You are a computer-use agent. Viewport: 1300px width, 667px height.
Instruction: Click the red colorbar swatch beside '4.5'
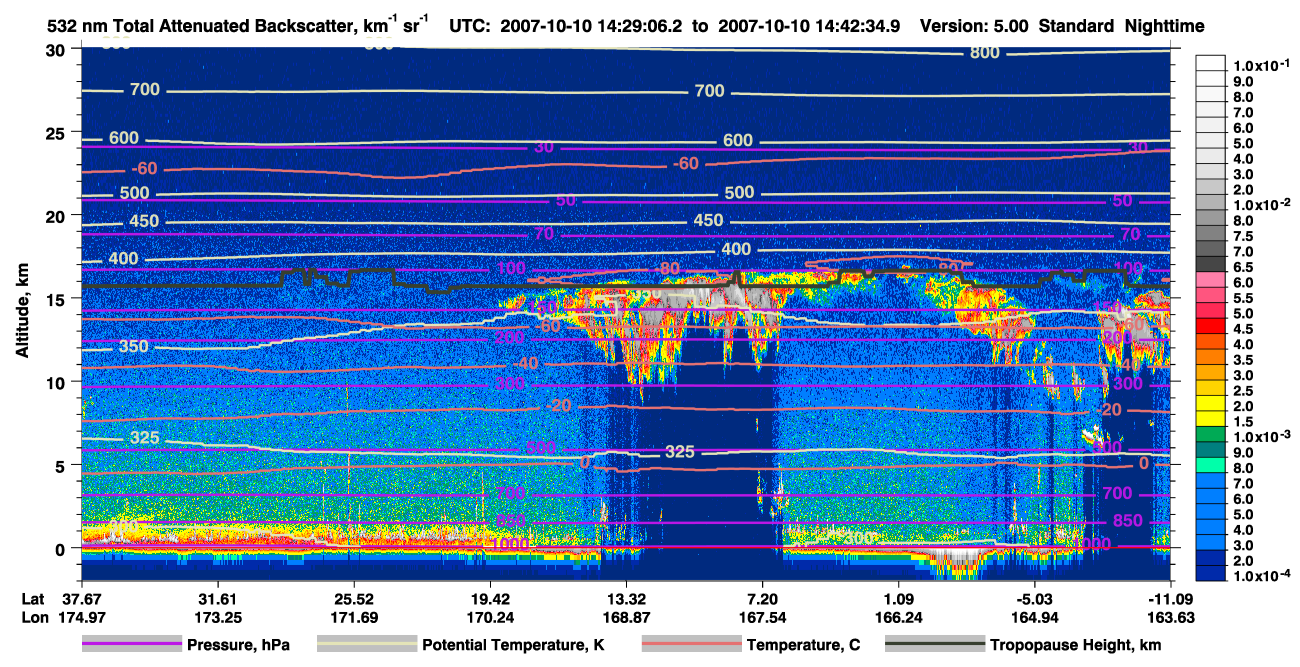click(1210, 328)
